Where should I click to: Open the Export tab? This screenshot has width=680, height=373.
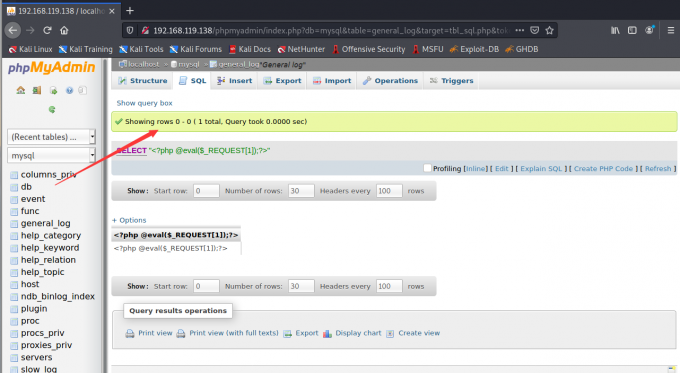tap(282, 81)
